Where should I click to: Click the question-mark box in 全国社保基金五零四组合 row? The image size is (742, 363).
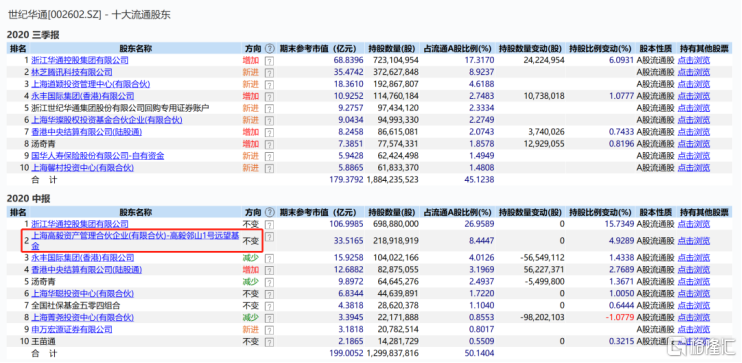pos(269,305)
